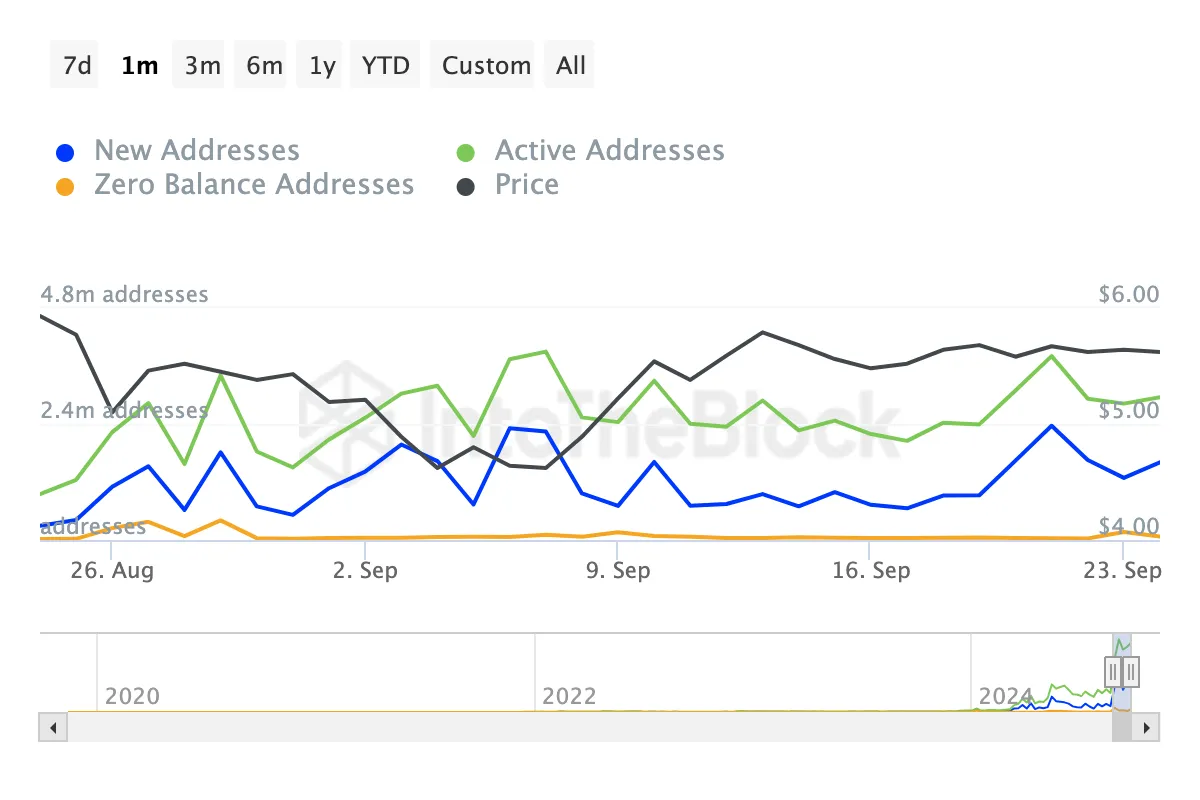Switch to the 3m time range
The width and height of the screenshot is (1200, 800).
[x=202, y=66]
